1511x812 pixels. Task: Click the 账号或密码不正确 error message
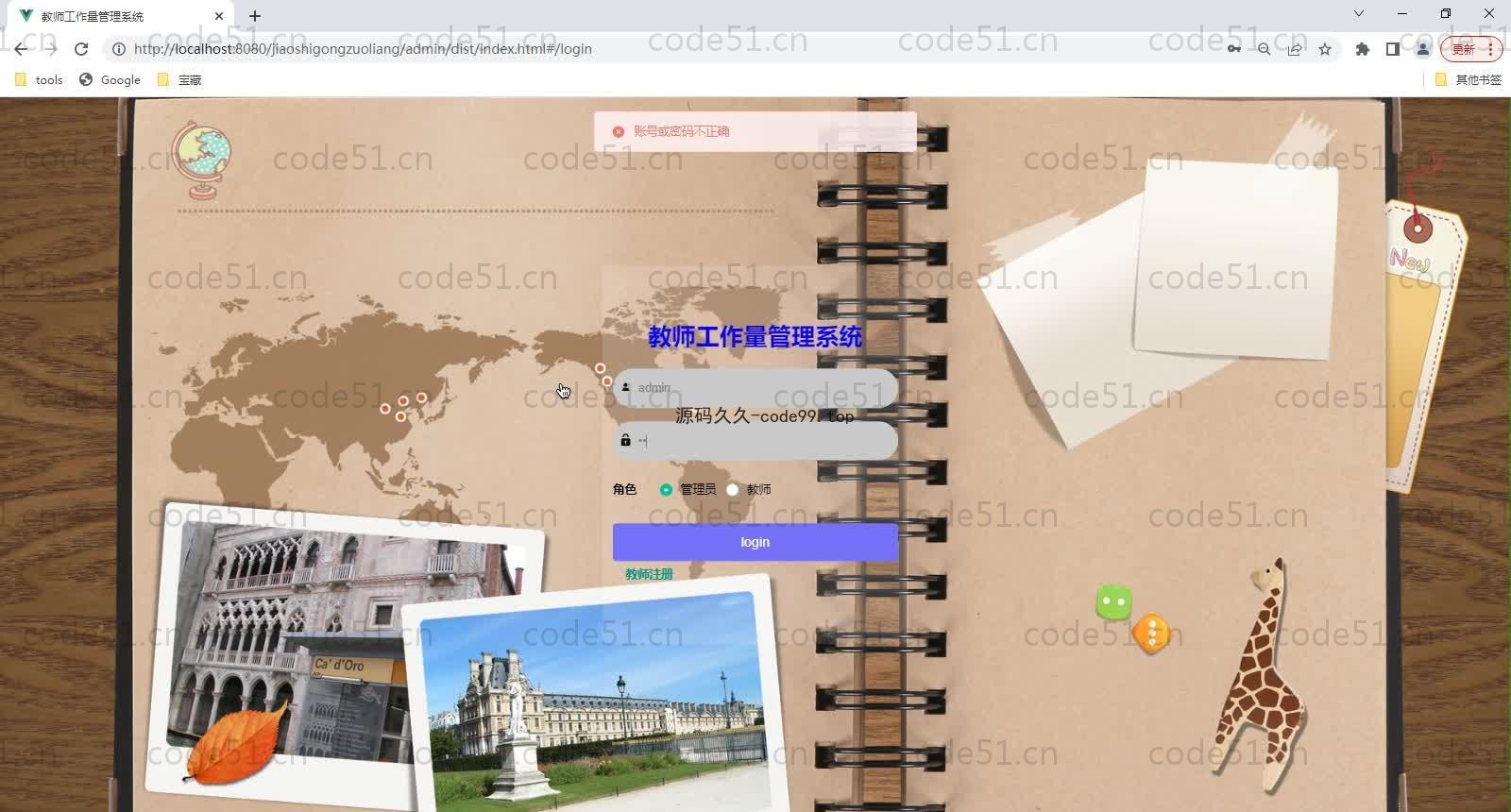click(x=681, y=131)
